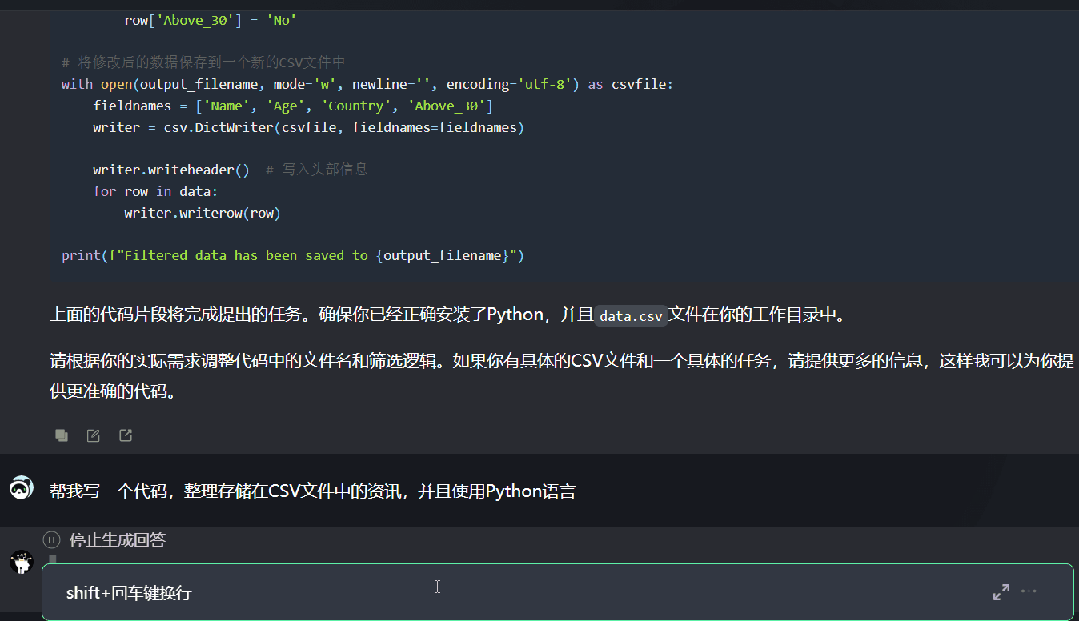Click the inline code data.csv
Viewport: 1079px width, 621px height.
coord(630,316)
